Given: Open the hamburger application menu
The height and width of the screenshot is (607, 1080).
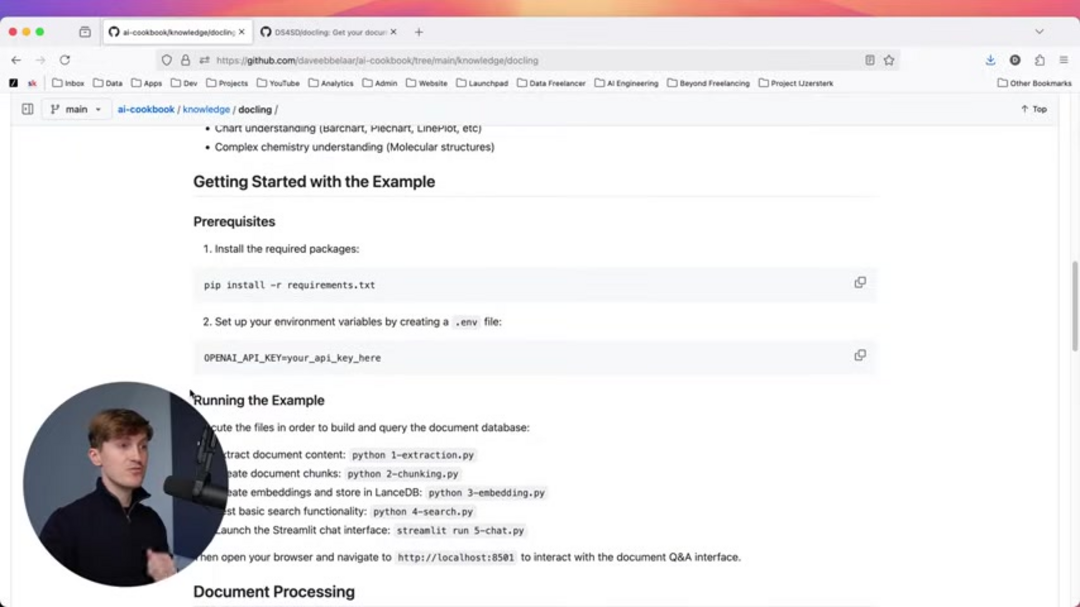Looking at the screenshot, I should click(1063, 60).
